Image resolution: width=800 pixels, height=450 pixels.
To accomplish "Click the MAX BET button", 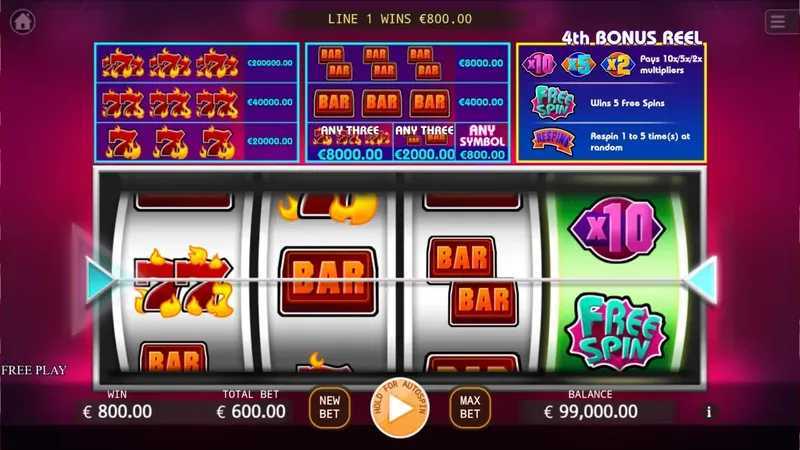I will (469, 407).
